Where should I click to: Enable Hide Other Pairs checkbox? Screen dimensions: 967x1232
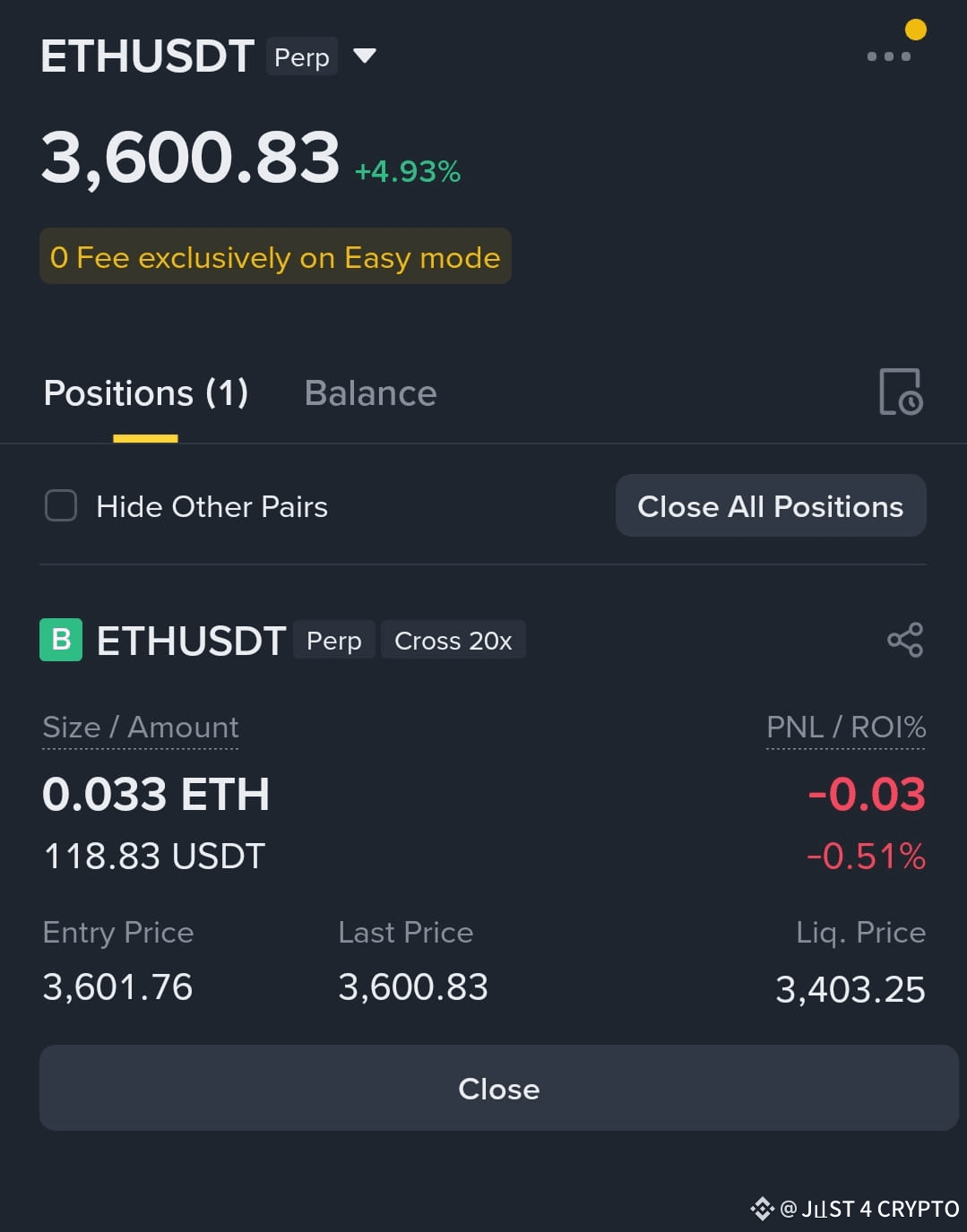point(61,505)
